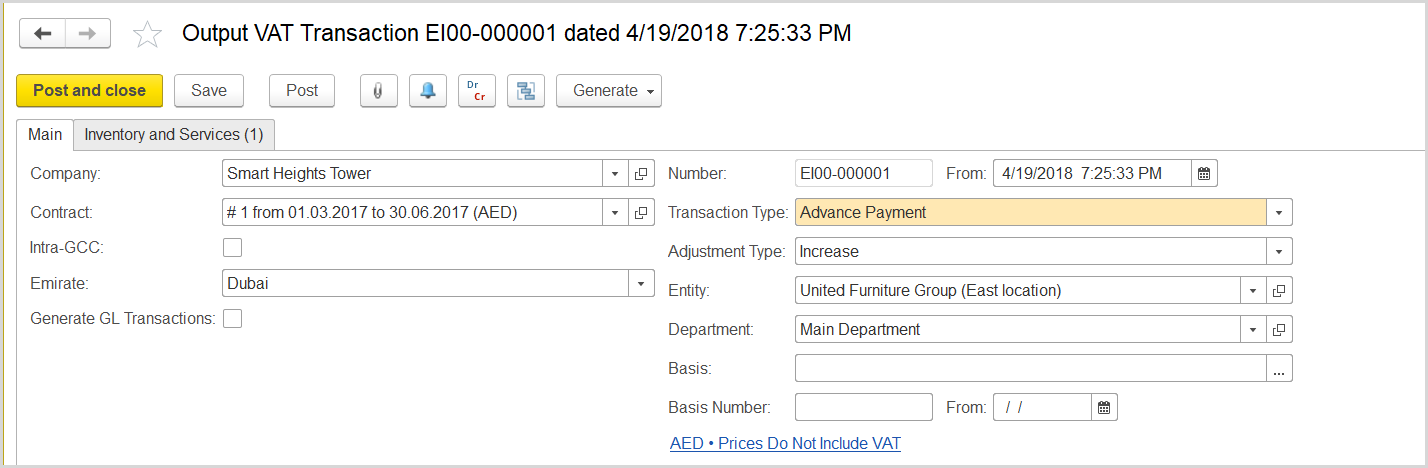The width and height of the screenshot is (1428, 468).
Task: Switch to the Main tab
Action: [x=45, y=134]
